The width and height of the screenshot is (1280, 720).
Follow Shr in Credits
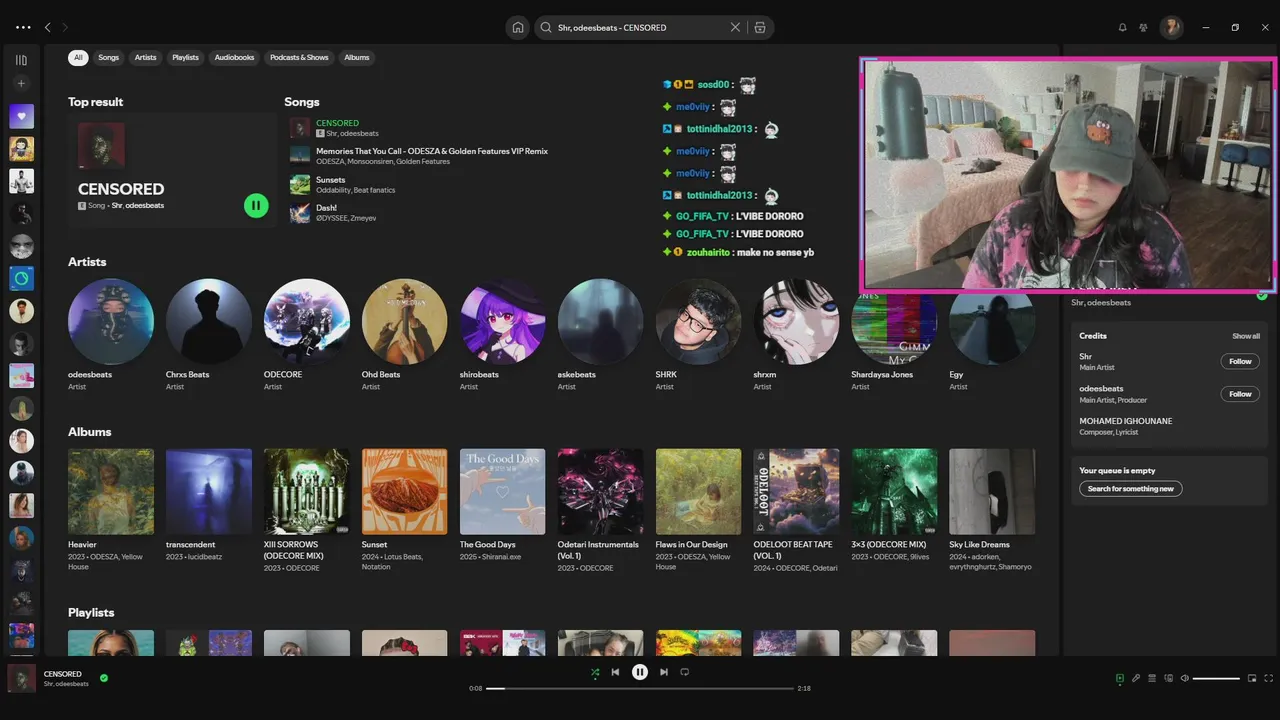[x=1240, y=361]
